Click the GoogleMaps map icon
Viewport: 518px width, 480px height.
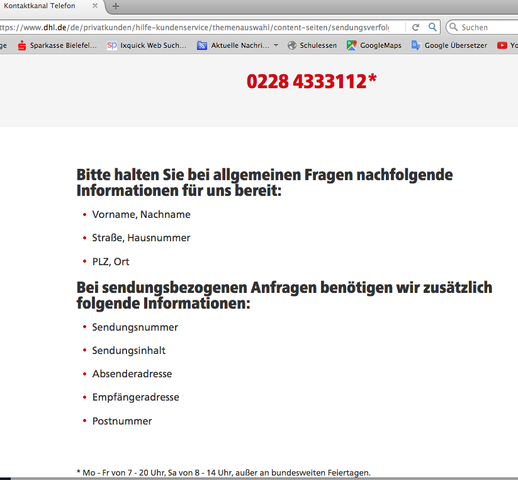[x=351, y=45]
